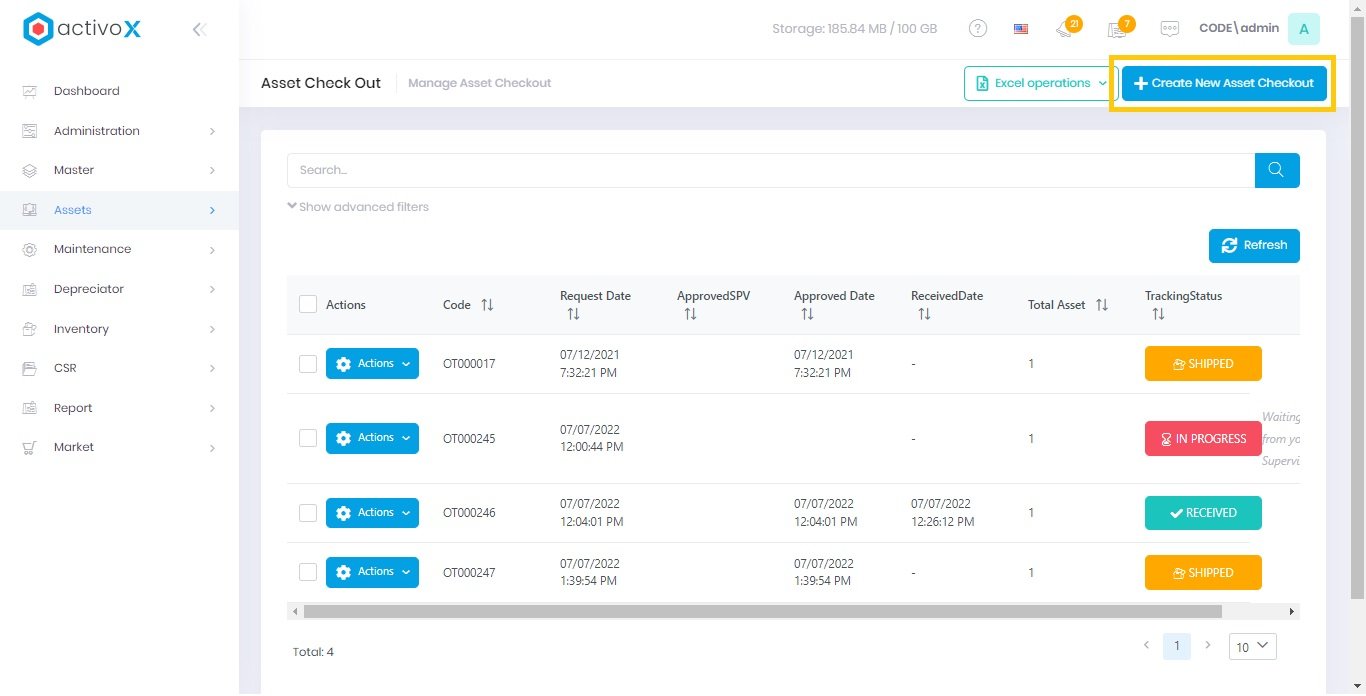Change page size dropdown showing 10
The width and height of the screenshot is (1366, 696).
tap(1252, 647)
